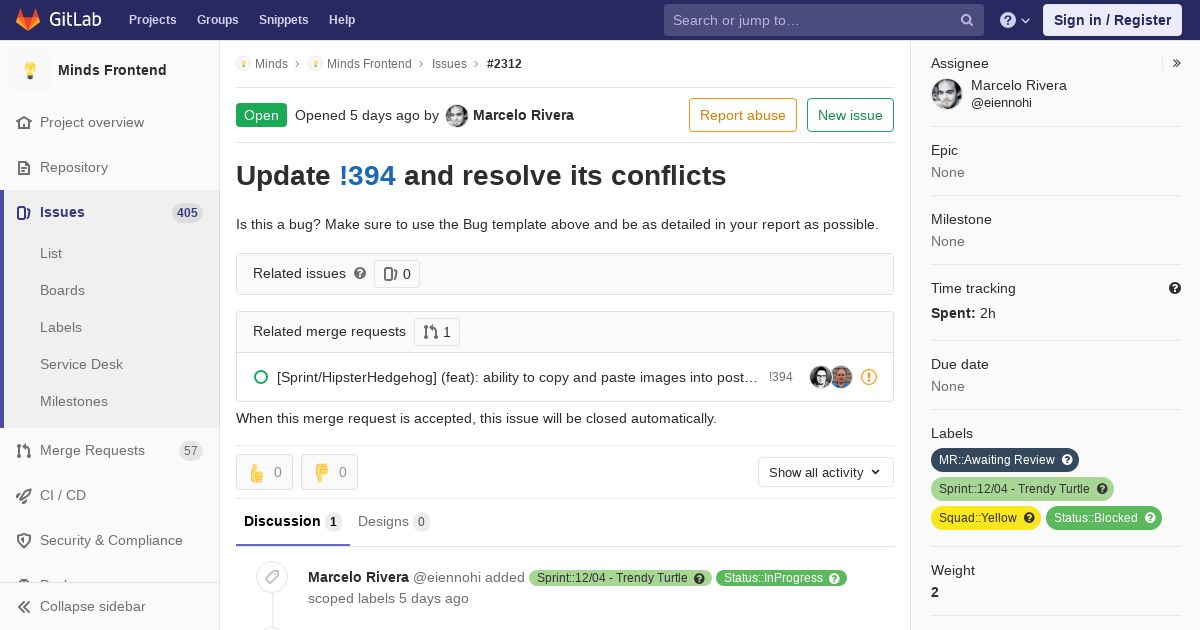
Task: Switch to Designs tab
Action: tap(394, 521)
